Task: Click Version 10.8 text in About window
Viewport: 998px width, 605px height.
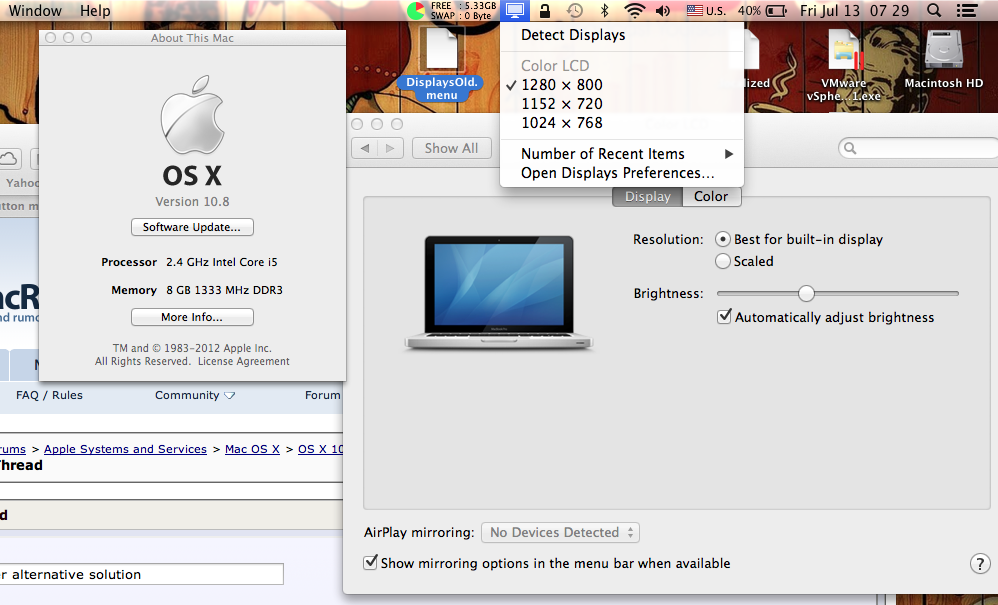Action: coord(192,202)
